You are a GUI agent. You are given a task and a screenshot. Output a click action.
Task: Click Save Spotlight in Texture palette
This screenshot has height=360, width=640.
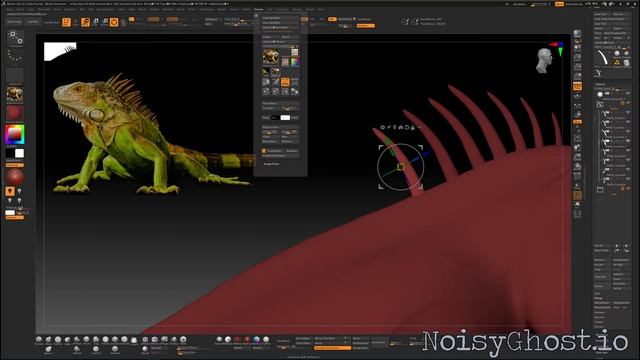pos(280,23)
